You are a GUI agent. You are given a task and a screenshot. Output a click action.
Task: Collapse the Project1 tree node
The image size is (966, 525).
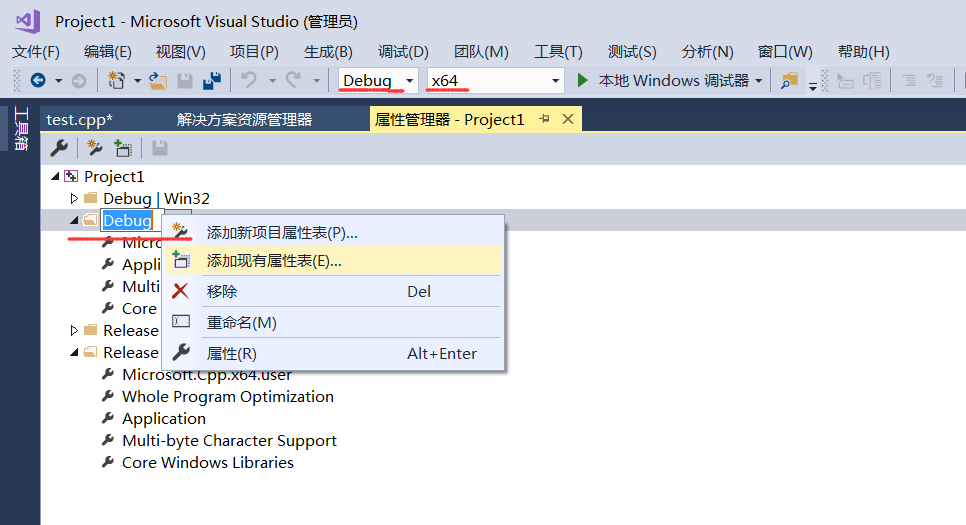tap(55, 176)
